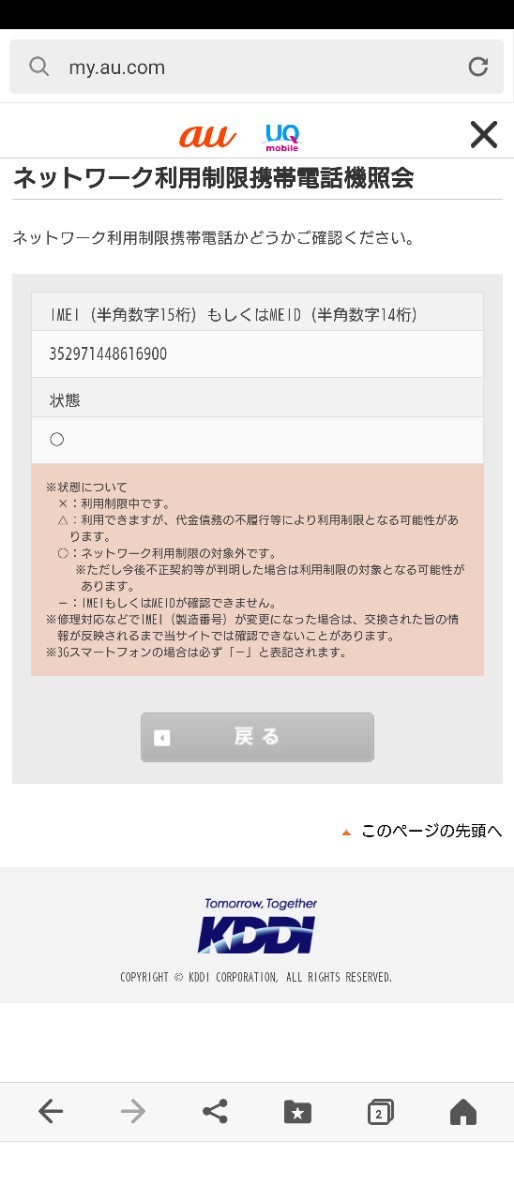Click the orange triangle page-top marker
Viewport: 514px width, 1200px height.
coord(346,831)
